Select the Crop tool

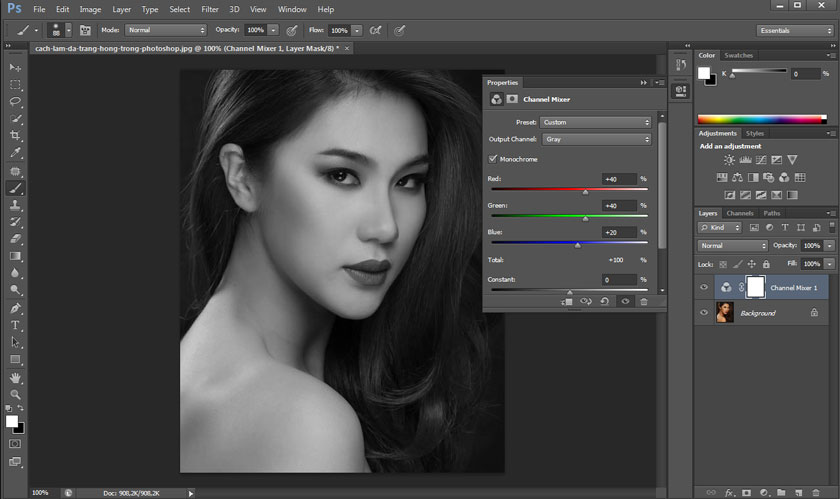[15, 135]
